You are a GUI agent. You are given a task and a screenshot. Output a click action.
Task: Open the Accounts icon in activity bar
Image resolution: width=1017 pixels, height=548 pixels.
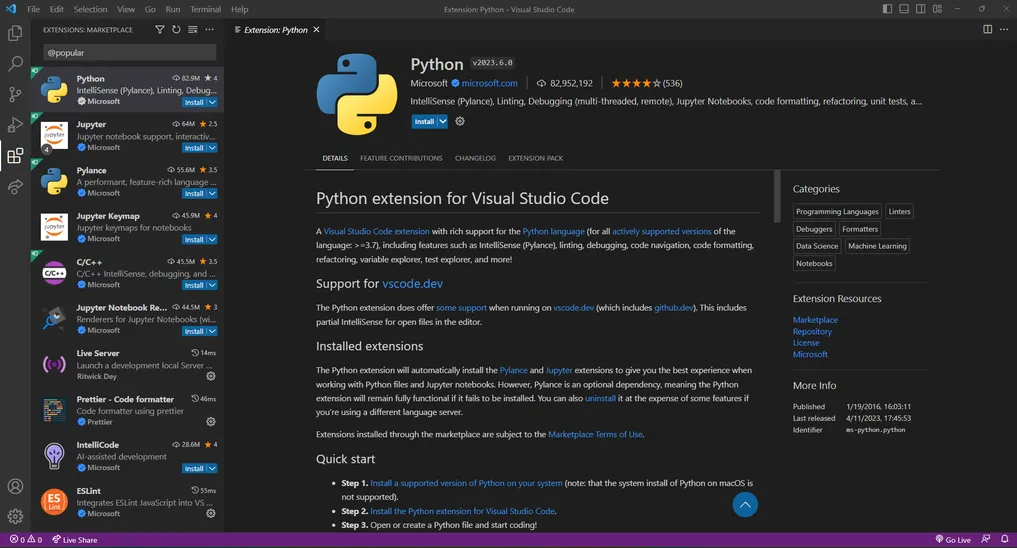point(15,486)
